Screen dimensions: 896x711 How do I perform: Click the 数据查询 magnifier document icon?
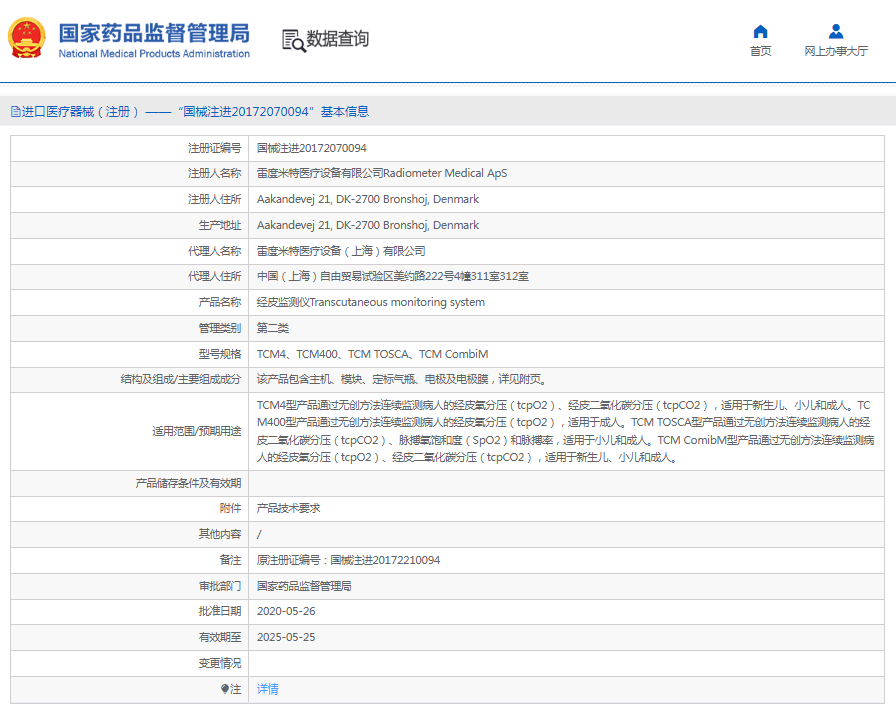[293, 40]
